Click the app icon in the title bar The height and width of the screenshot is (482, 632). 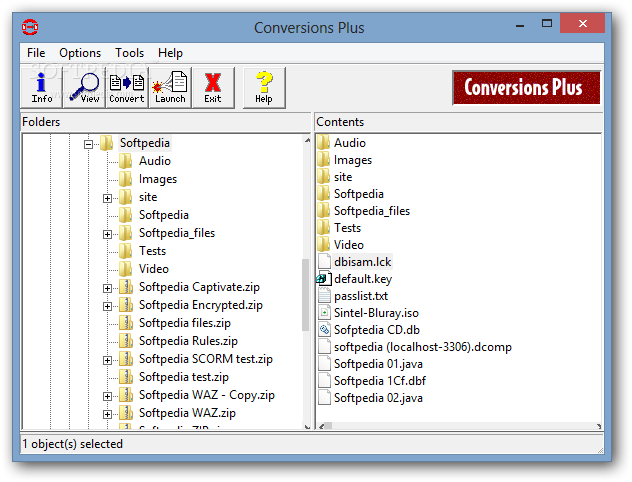30,27
